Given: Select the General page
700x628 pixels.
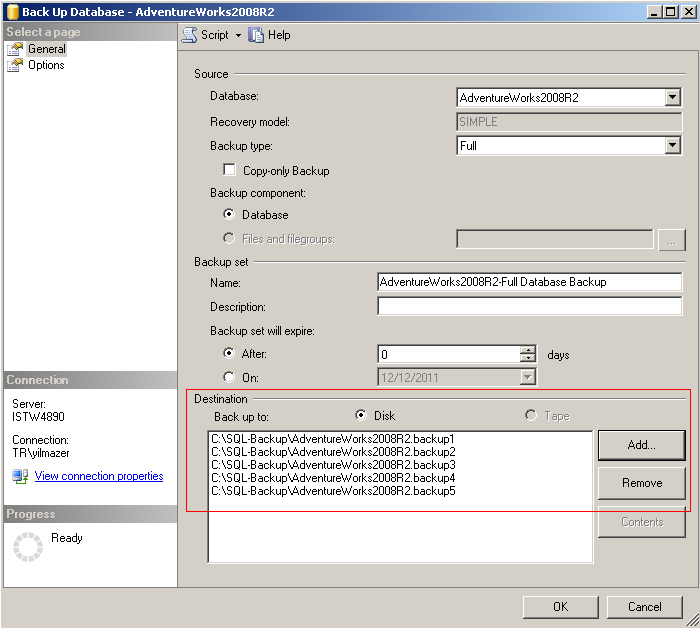Looking at the screenshot, I should pyautogui.click(x=46, y=49).
